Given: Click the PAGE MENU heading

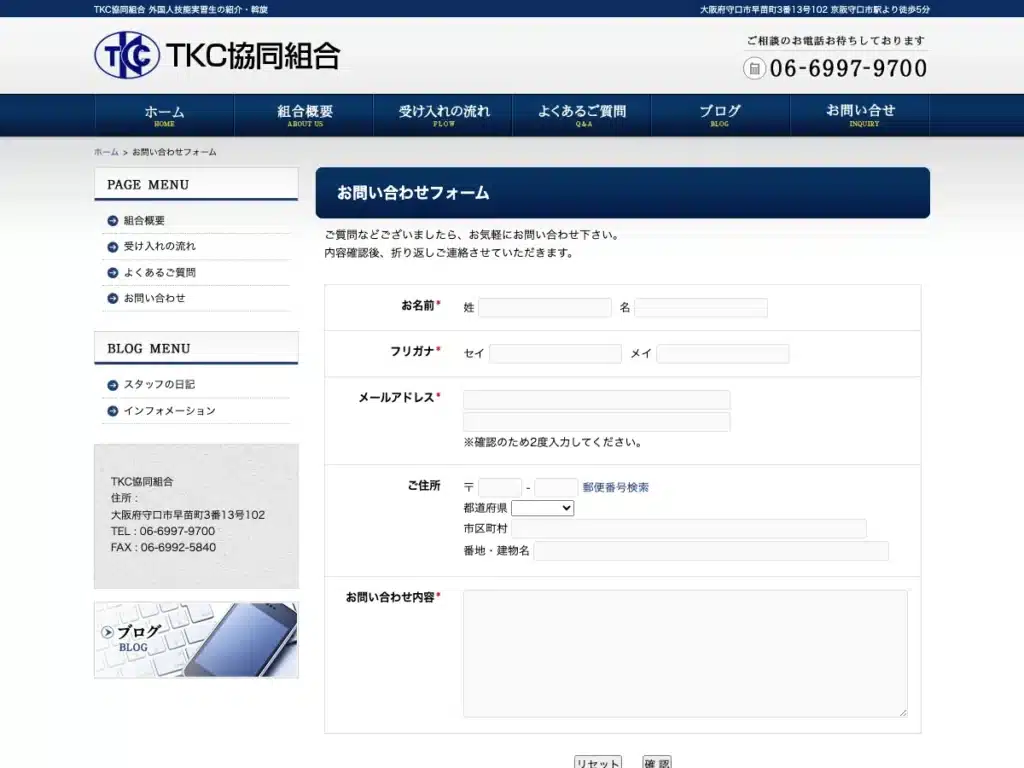Looking at the screenshot, I should coord(148,185).
